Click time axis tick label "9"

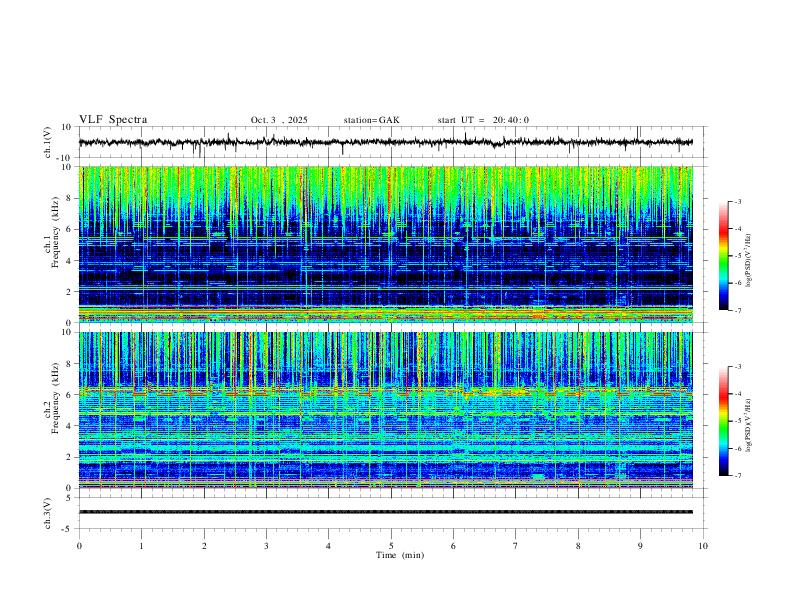point(640,546)
